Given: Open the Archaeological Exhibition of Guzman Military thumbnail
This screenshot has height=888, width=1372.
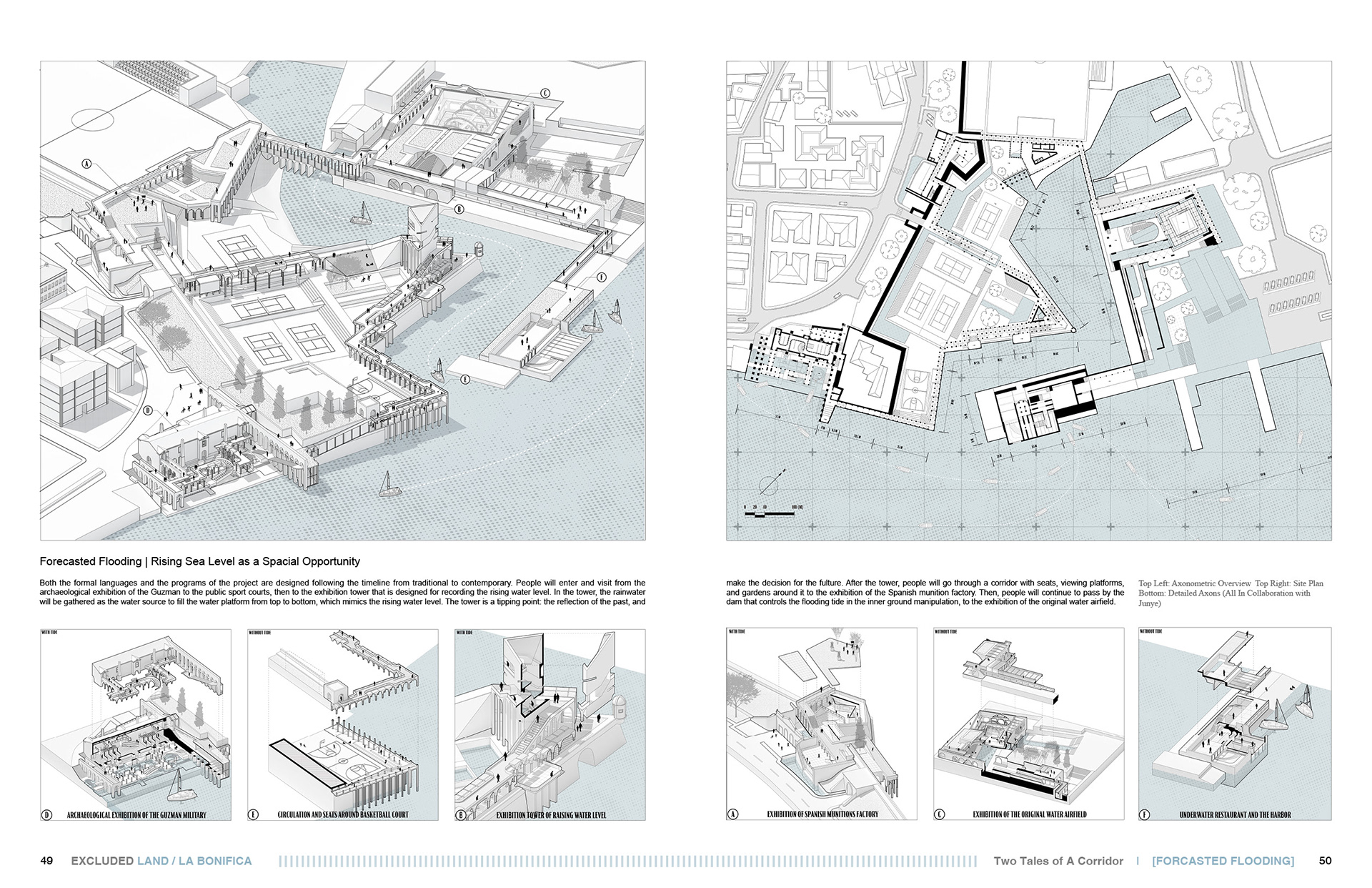Looking at the screenshot, I should pos(136,724).
